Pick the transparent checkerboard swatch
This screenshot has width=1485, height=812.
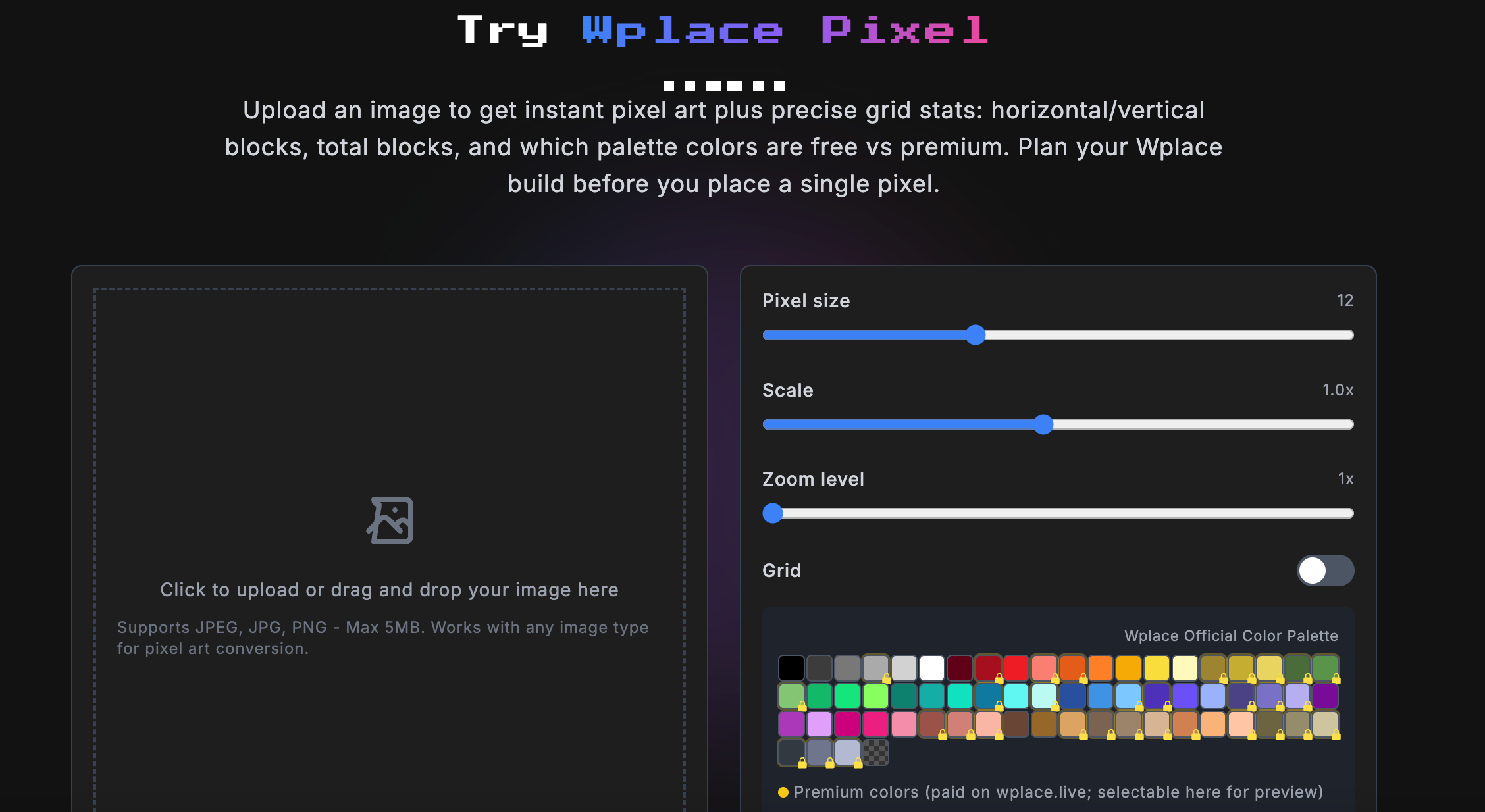click(x=875, y=752)
